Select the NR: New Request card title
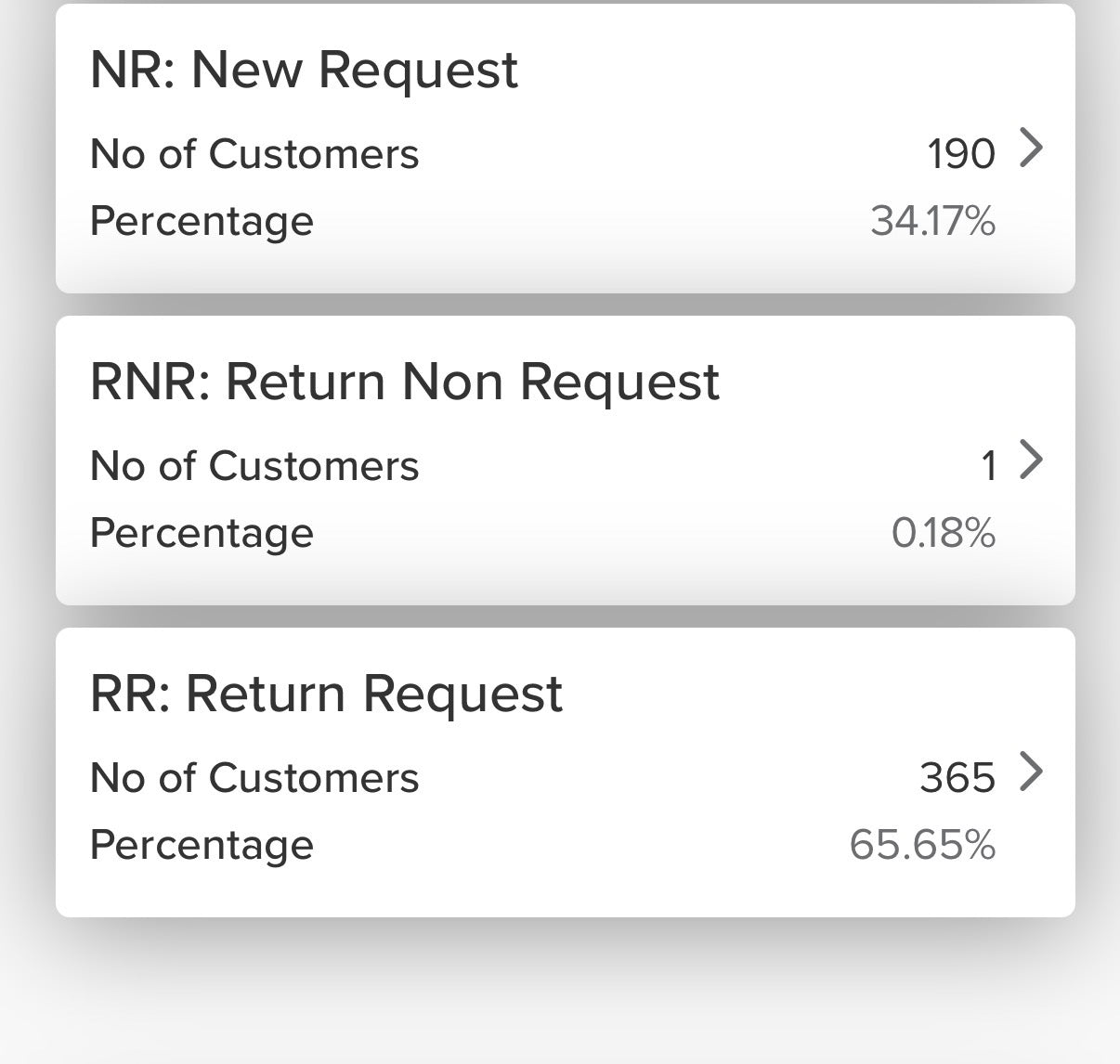The image size is (1120, 1064). [x=304, y=70]
